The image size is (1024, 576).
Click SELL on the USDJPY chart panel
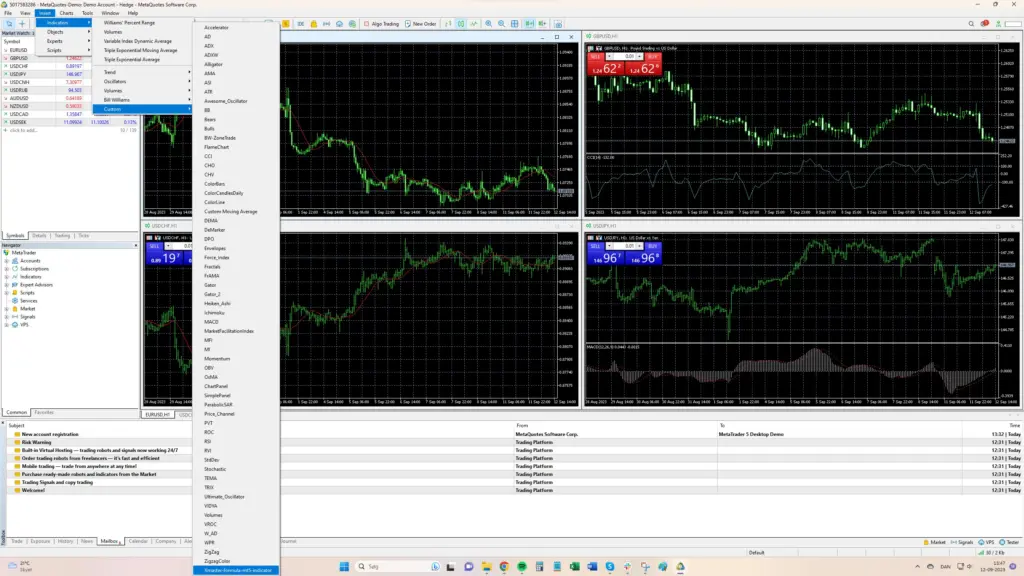[595, 246]
